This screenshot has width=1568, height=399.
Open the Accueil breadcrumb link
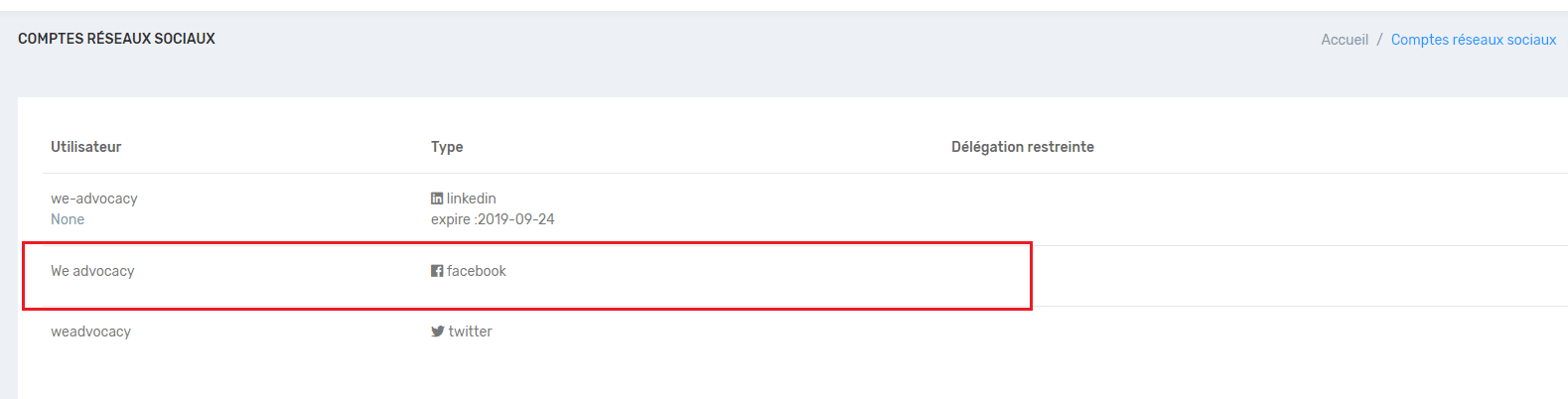pyautogui.click(x=1345, y=40)
